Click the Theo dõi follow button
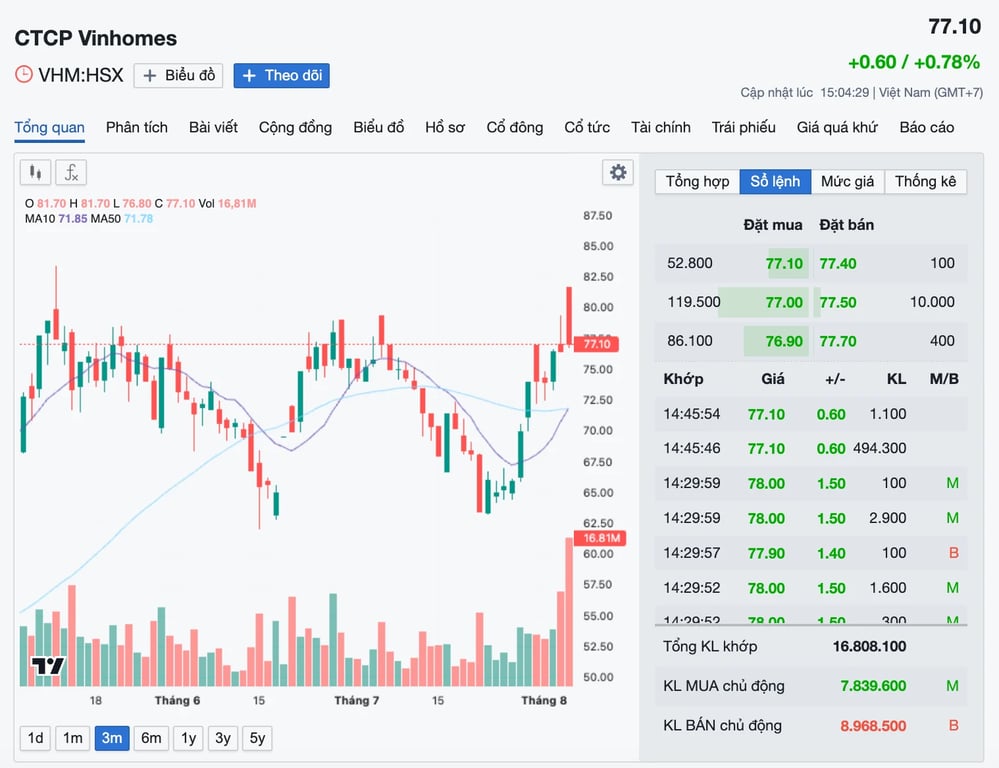This screenshot has height=768, width=999. pos(281,75)
